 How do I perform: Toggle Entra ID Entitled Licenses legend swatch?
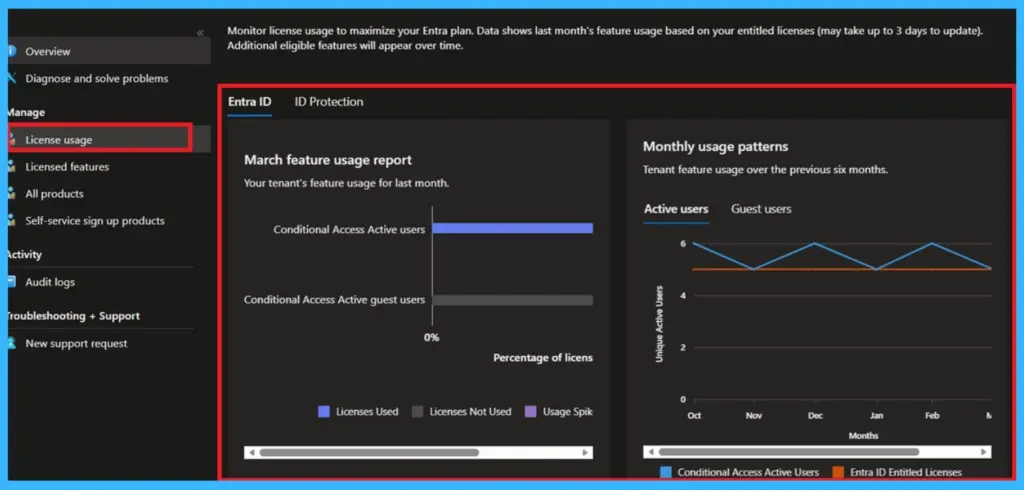(x=839, y=472)
